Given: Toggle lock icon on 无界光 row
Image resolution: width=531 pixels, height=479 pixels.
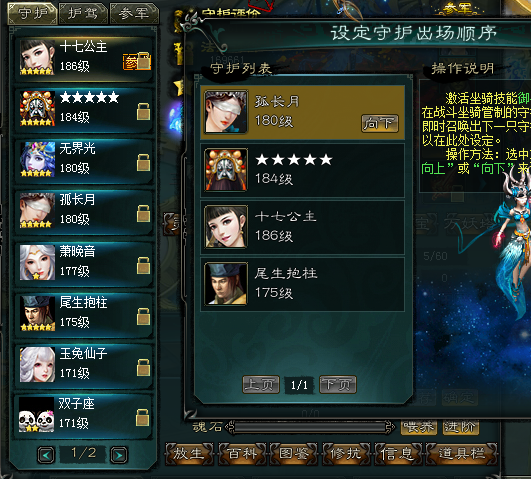Looking at the screenshot, I should (143, 163).
